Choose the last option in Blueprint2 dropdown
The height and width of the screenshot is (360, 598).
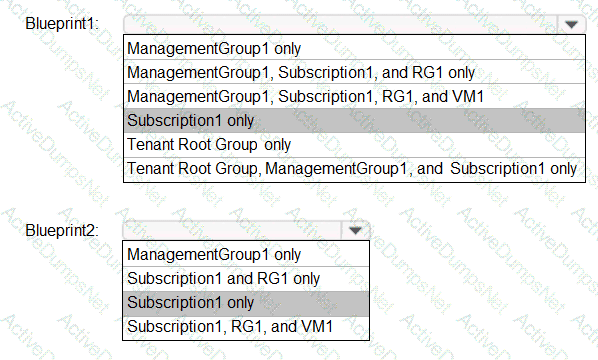246,327
